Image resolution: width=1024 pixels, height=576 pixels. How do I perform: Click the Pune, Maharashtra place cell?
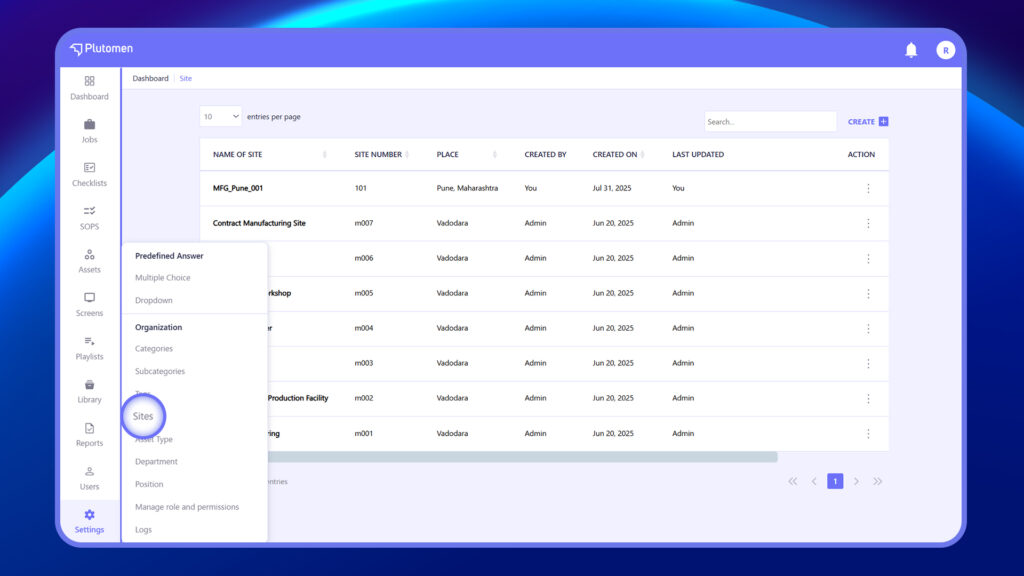(x=467, y=188)
